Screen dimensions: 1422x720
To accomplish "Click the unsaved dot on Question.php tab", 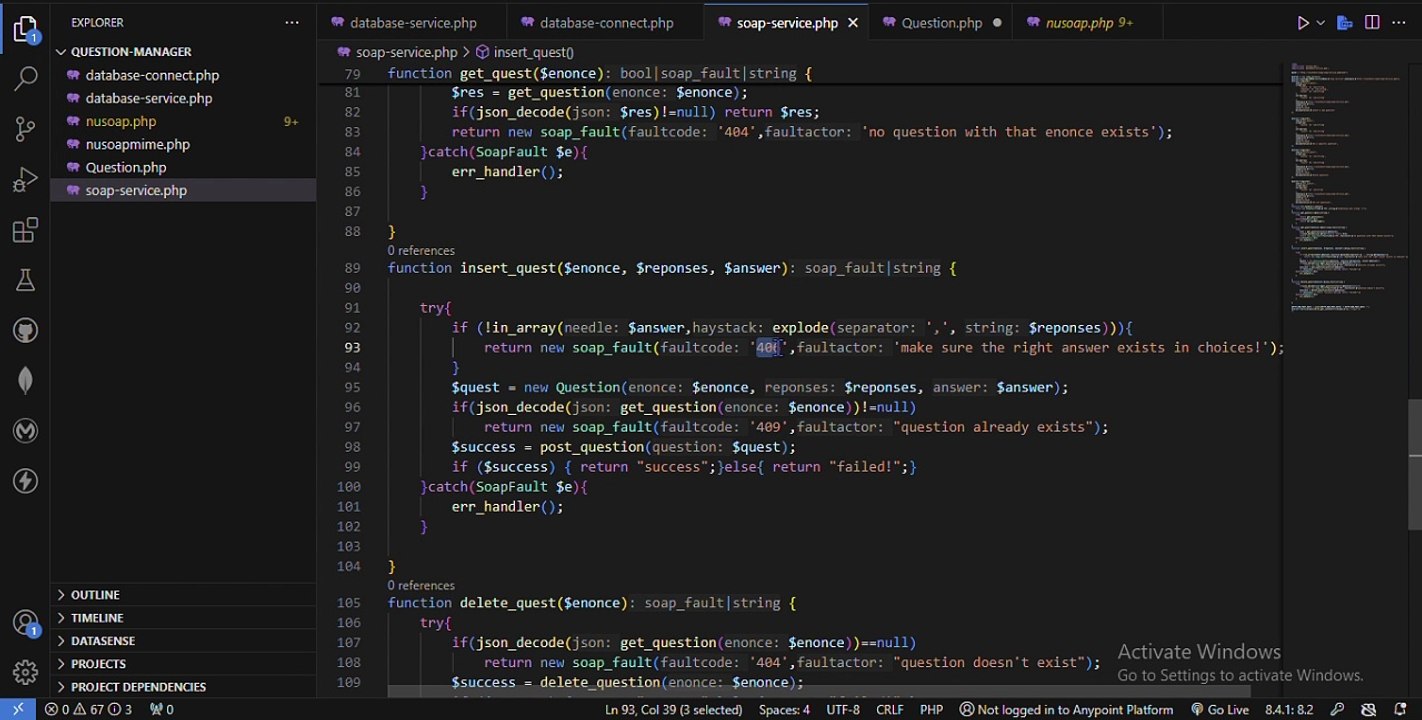I will (997, 22).
